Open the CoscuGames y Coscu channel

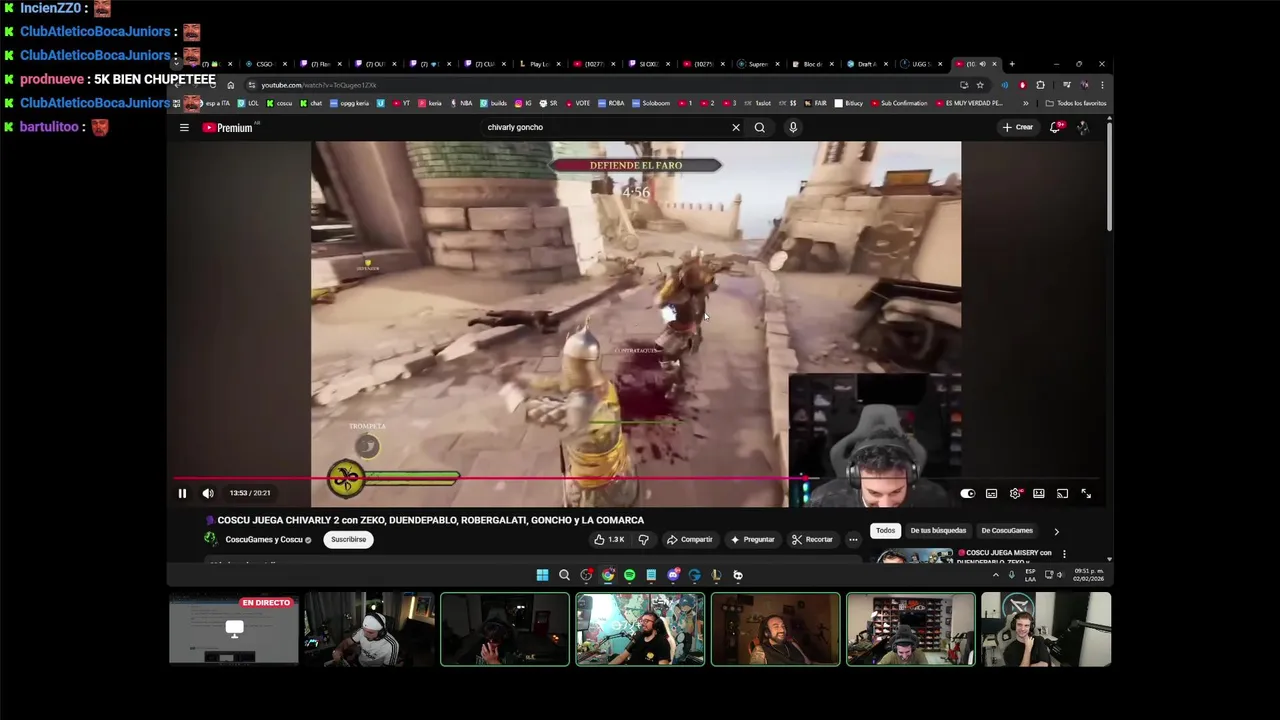pyautogui.click(x=264, y=539)
